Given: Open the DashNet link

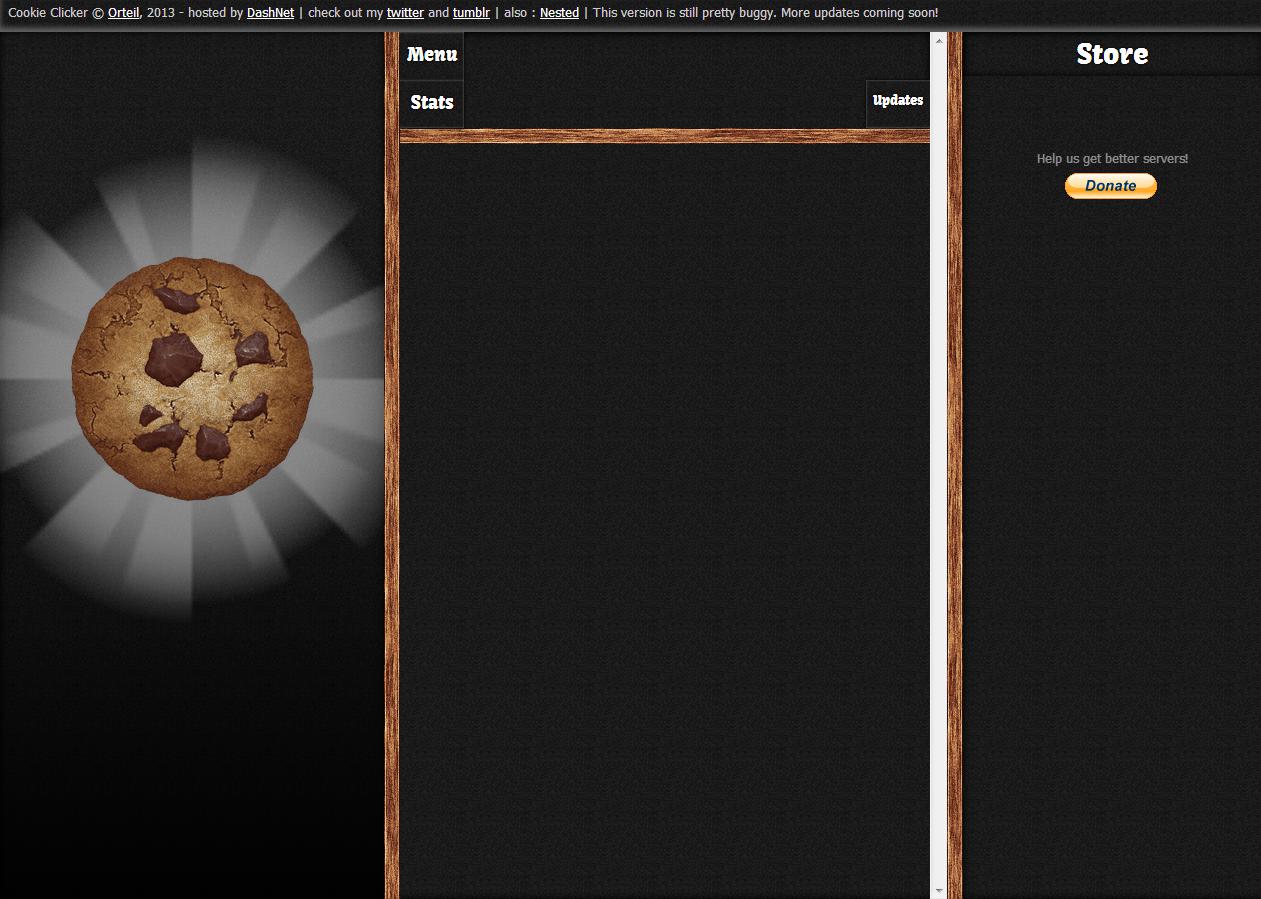Looking at the screenshot, I should click(270, 13).
